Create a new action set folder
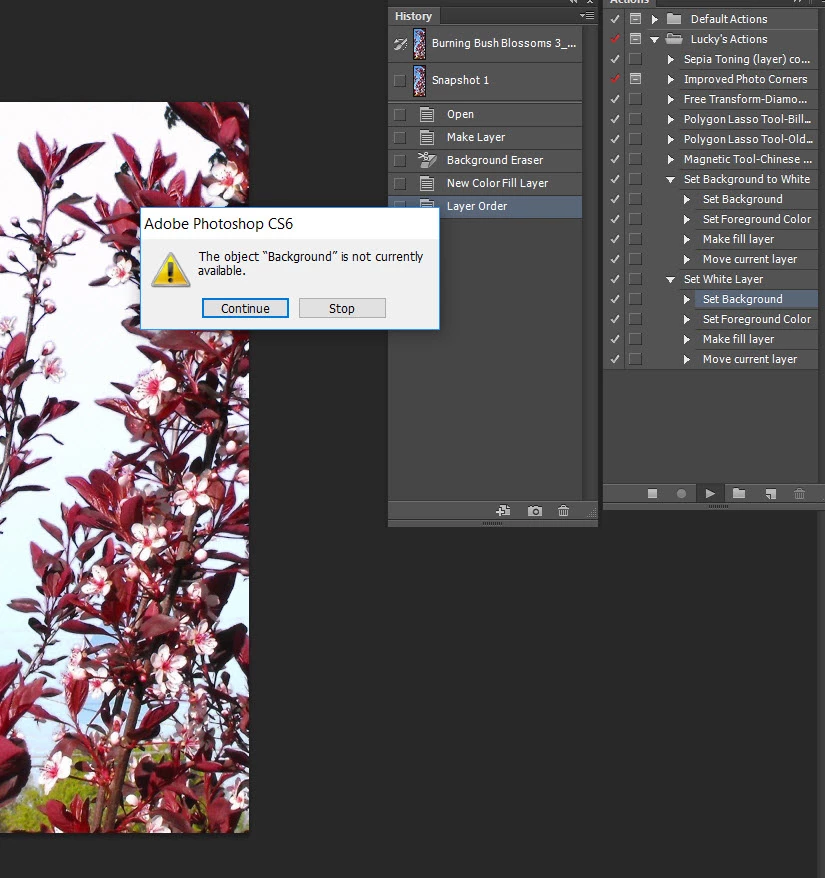The image size is (825, 878). tap(739, 493)
